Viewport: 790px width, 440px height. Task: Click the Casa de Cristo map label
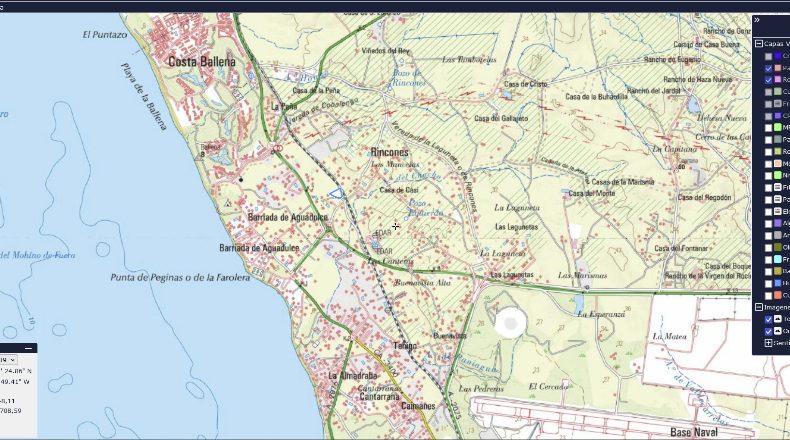525,84
